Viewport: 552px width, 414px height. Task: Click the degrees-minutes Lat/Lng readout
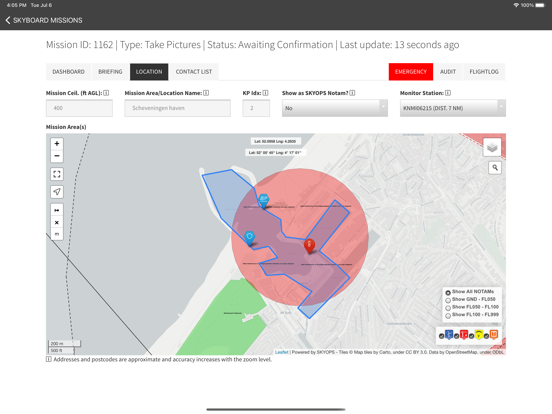coord(275,152)
